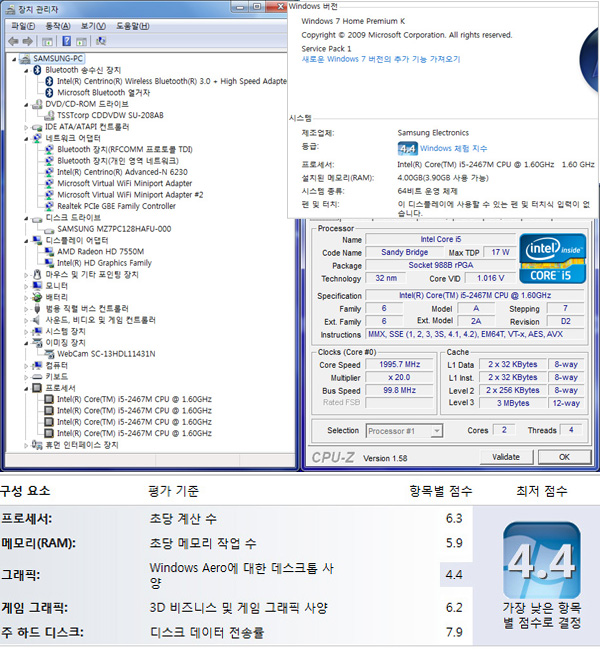600x650 pixels.
Task: Click the Specification field in CPU-Z
Action: 475,295
